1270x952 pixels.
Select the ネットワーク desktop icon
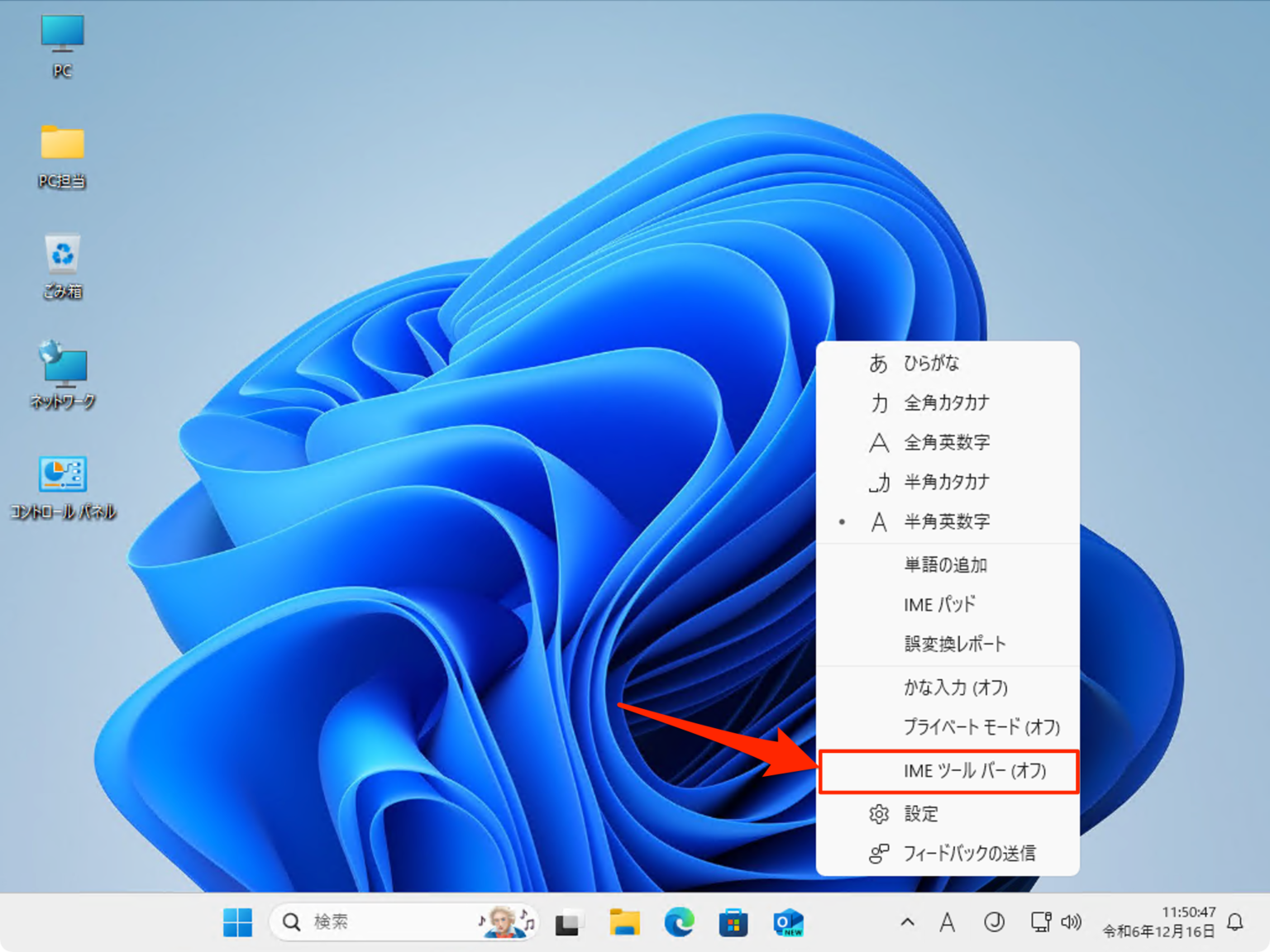[x=62, y=376]
